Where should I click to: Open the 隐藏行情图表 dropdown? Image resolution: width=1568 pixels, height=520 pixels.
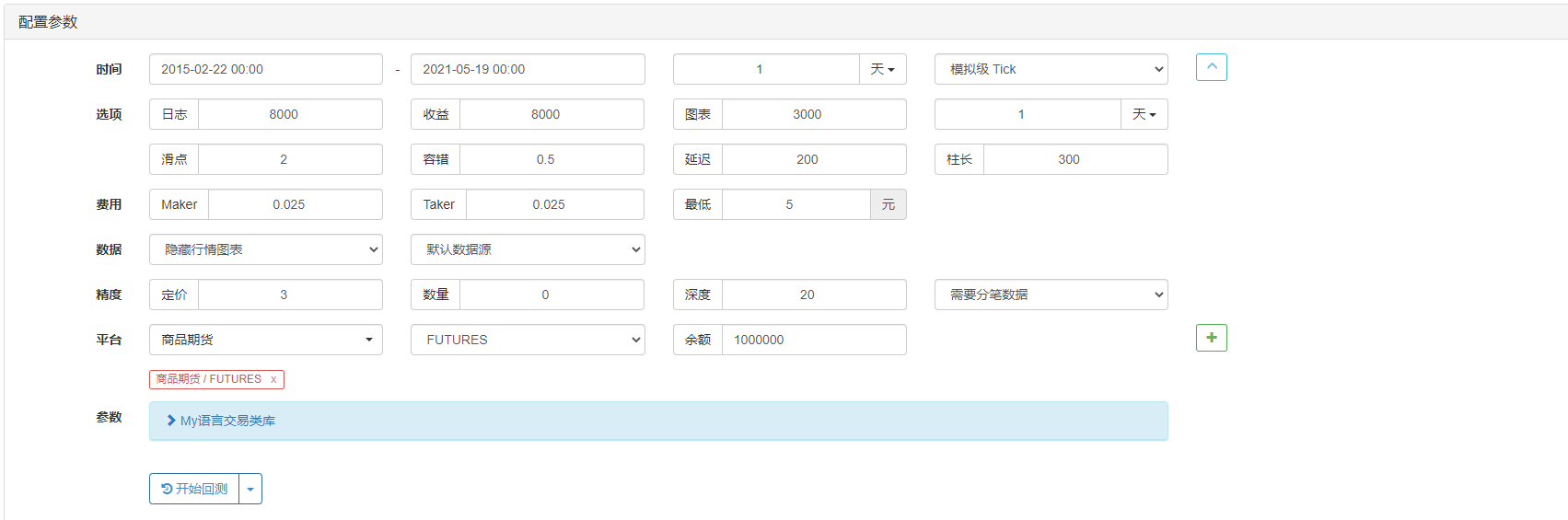266,249
